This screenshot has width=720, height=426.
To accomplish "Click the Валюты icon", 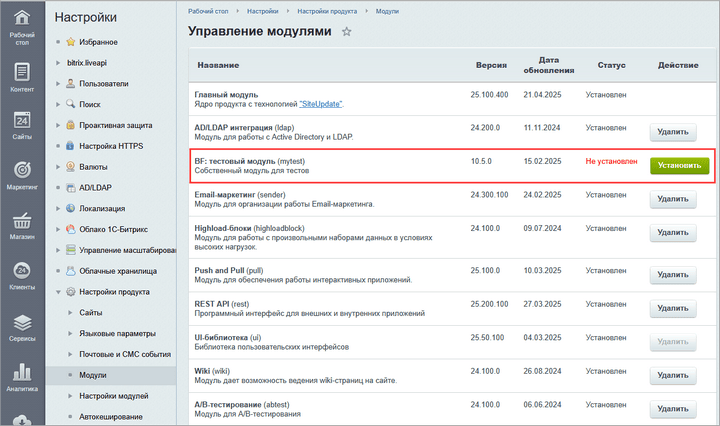I will point(70,166).
